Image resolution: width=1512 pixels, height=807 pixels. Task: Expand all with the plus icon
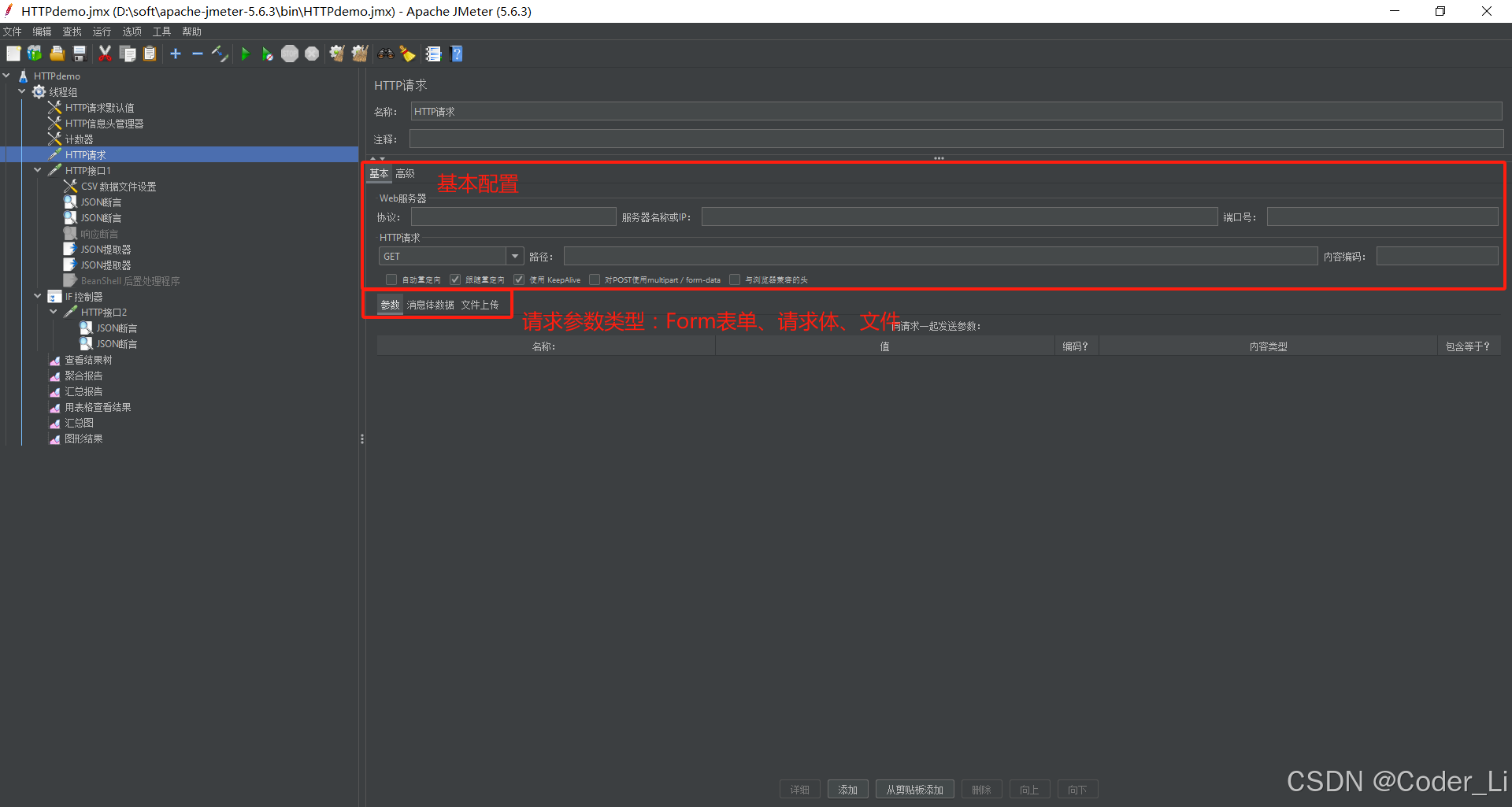(x=176, y=54)
